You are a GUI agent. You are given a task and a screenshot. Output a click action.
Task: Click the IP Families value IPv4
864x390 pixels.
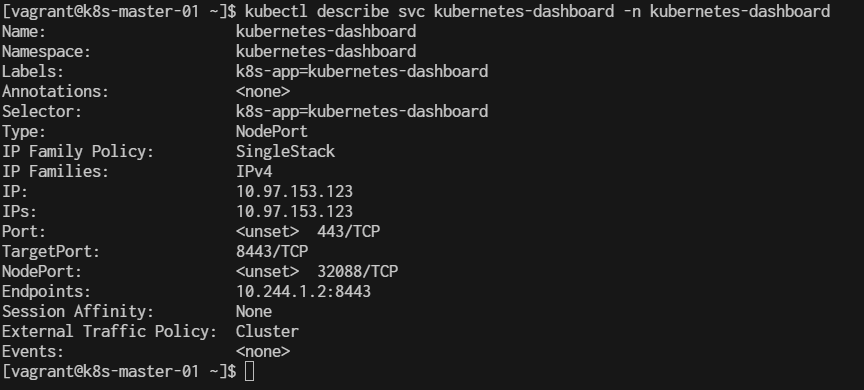254,172
